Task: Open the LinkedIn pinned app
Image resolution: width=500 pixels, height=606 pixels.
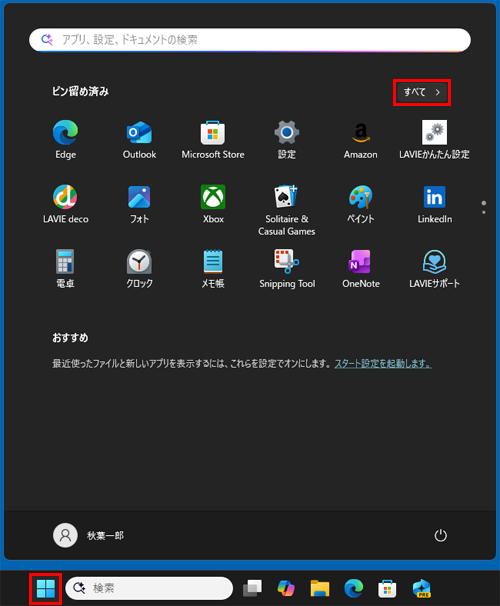Action: pyautogui.click(x=434, y=204)
